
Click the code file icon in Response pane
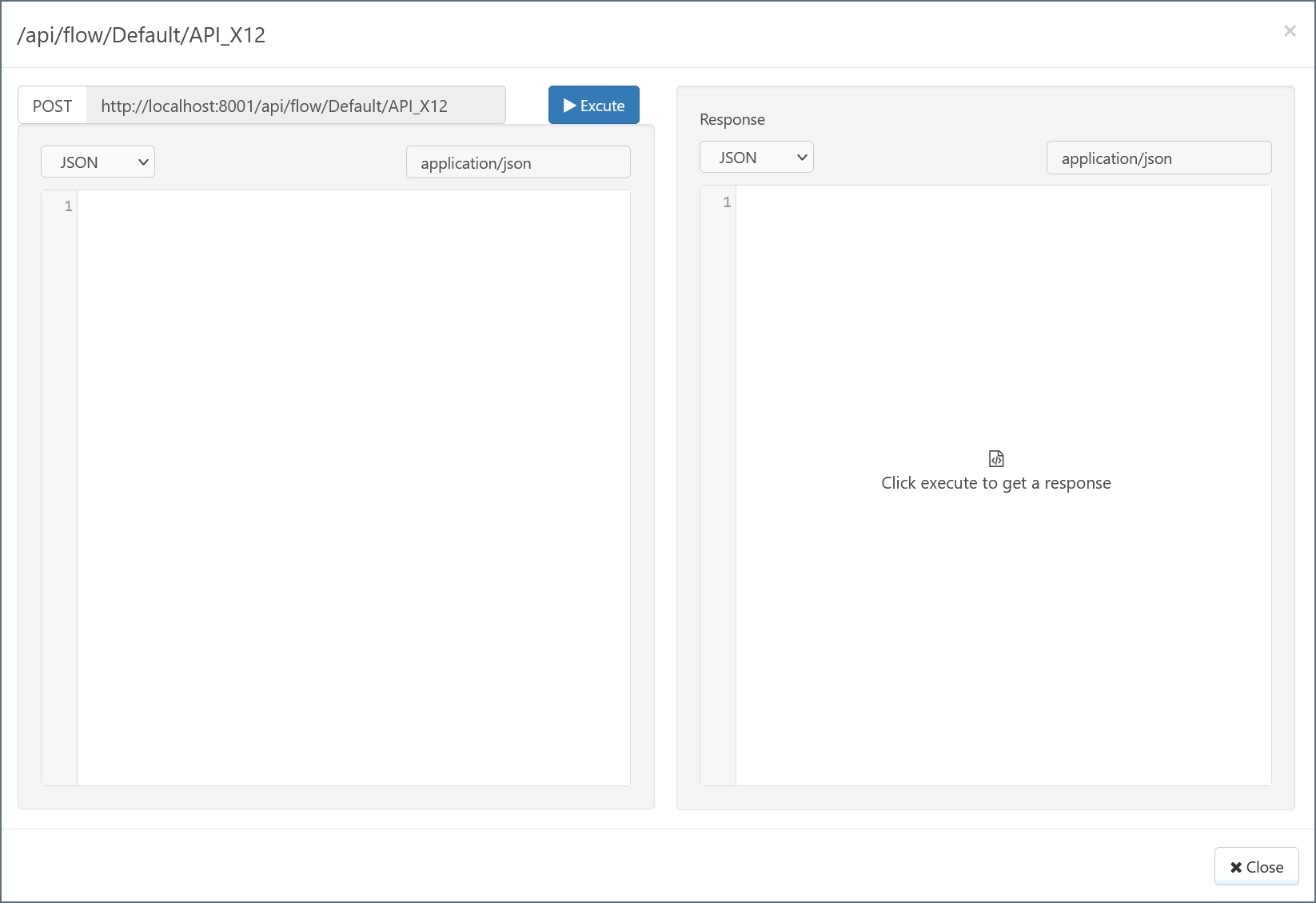(x=996, y=458)
